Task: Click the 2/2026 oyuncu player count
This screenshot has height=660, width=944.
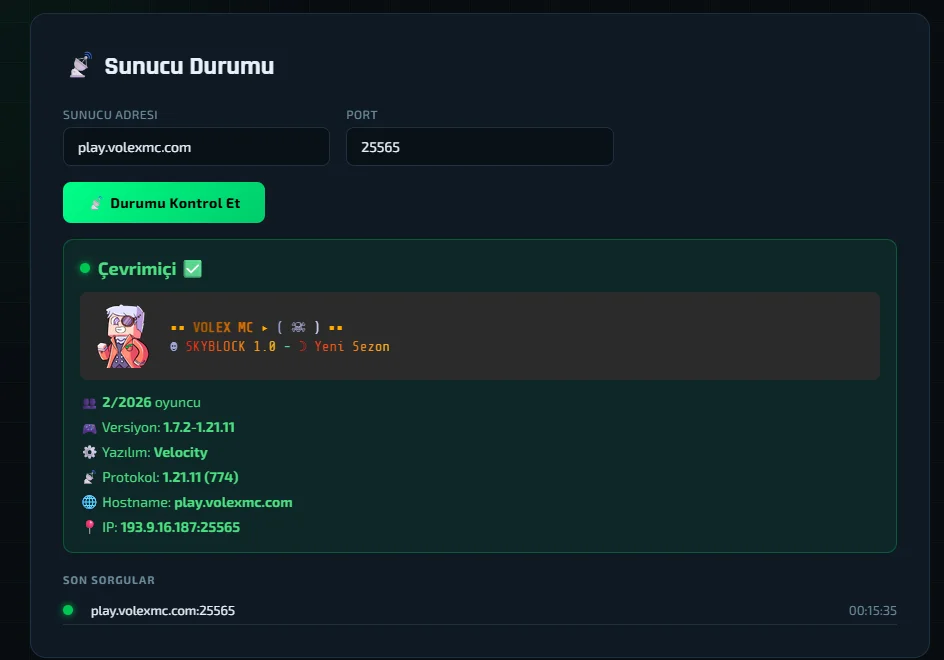Action: click(151, 402)
